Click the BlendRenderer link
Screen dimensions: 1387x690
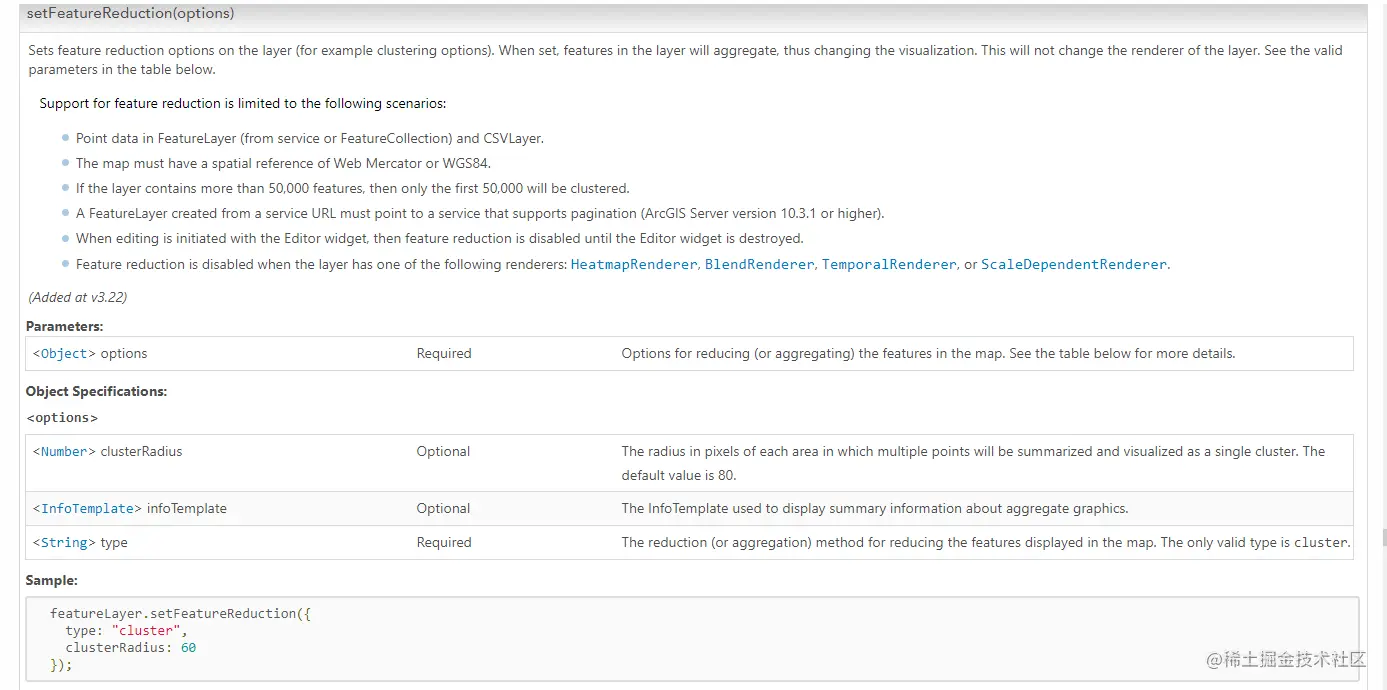(759, 265)
